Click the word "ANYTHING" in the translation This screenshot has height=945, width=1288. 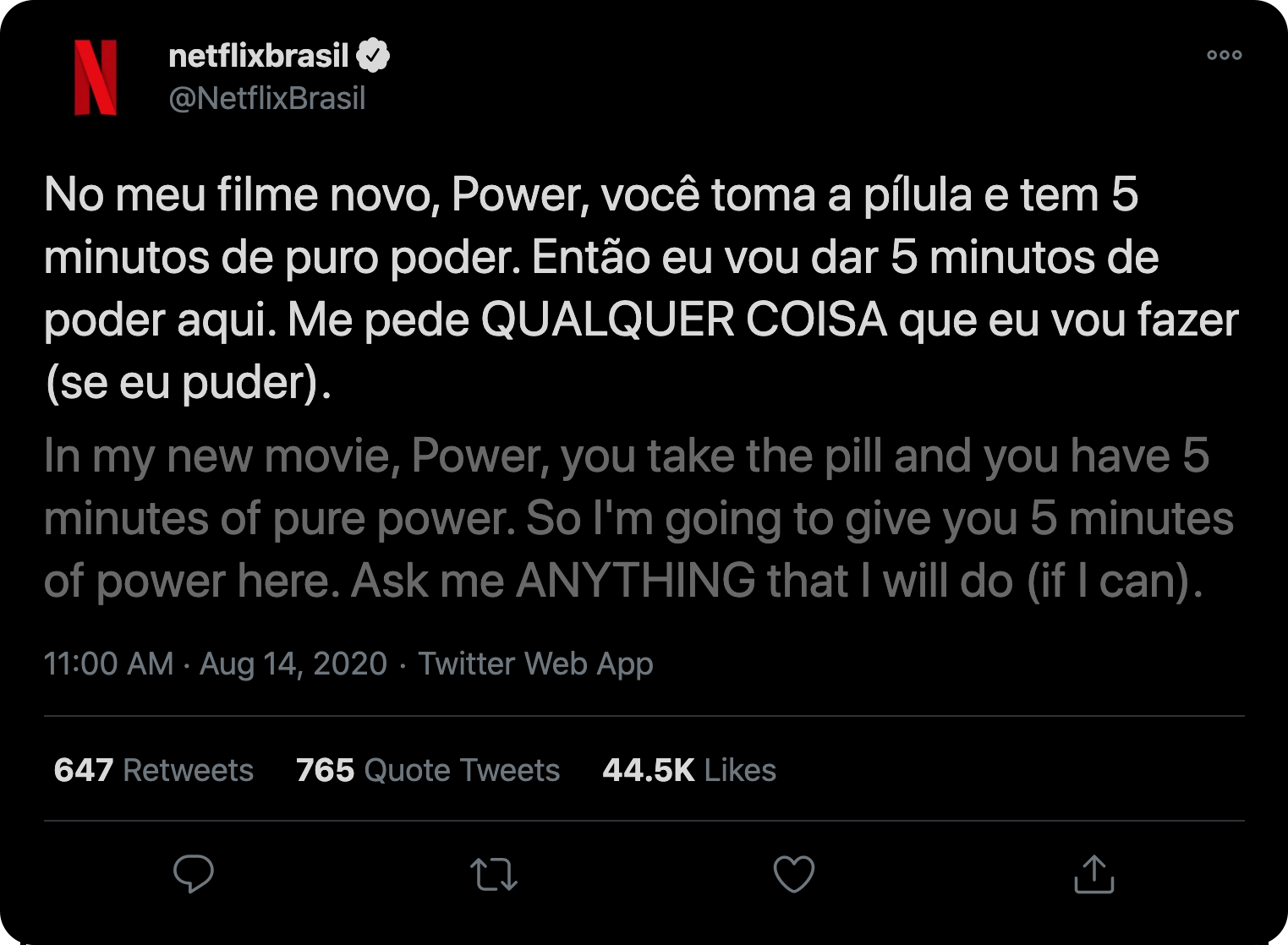click(636, 582)
